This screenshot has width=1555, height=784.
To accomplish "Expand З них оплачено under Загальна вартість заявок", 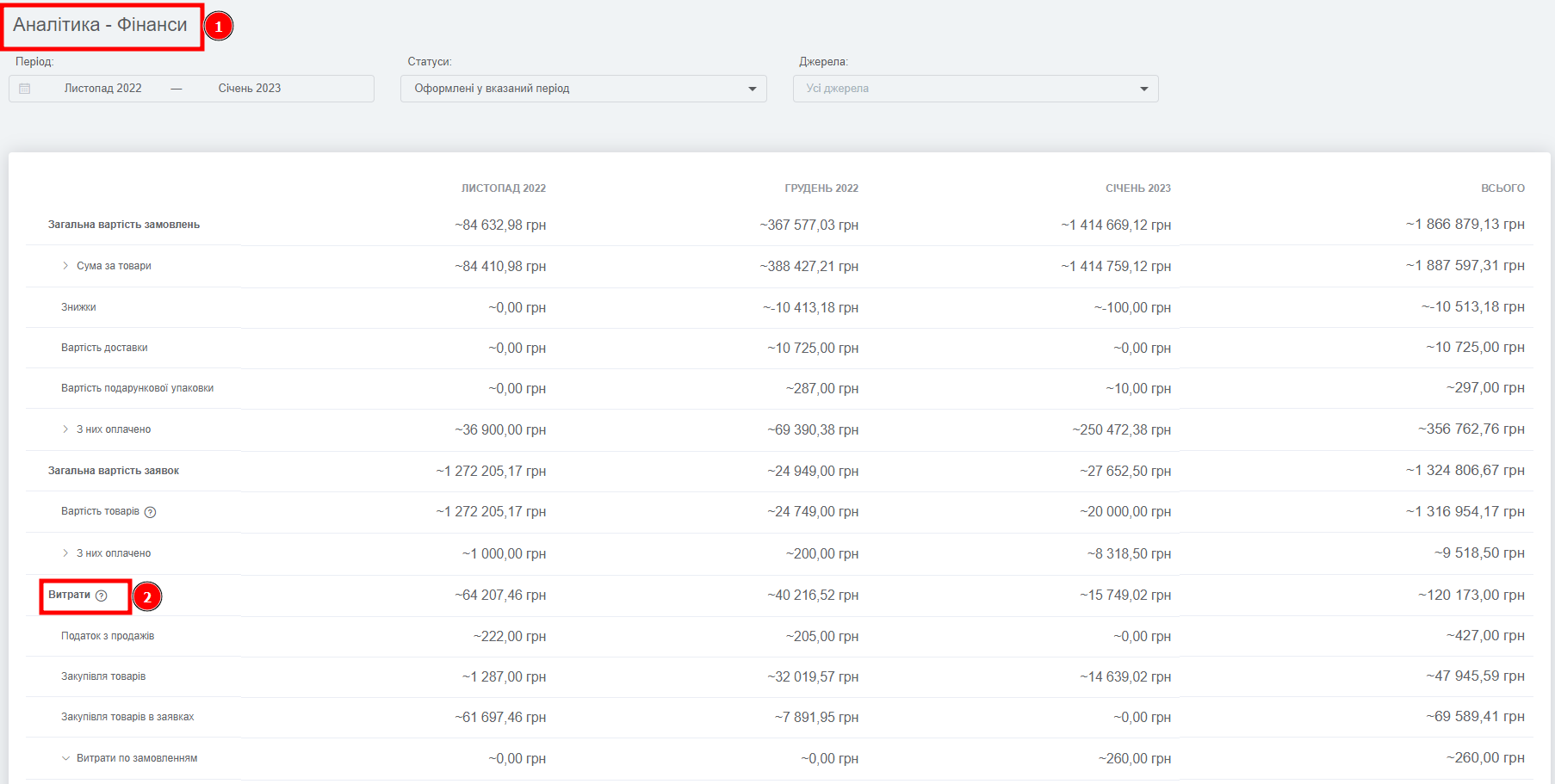I will [65, 553].
